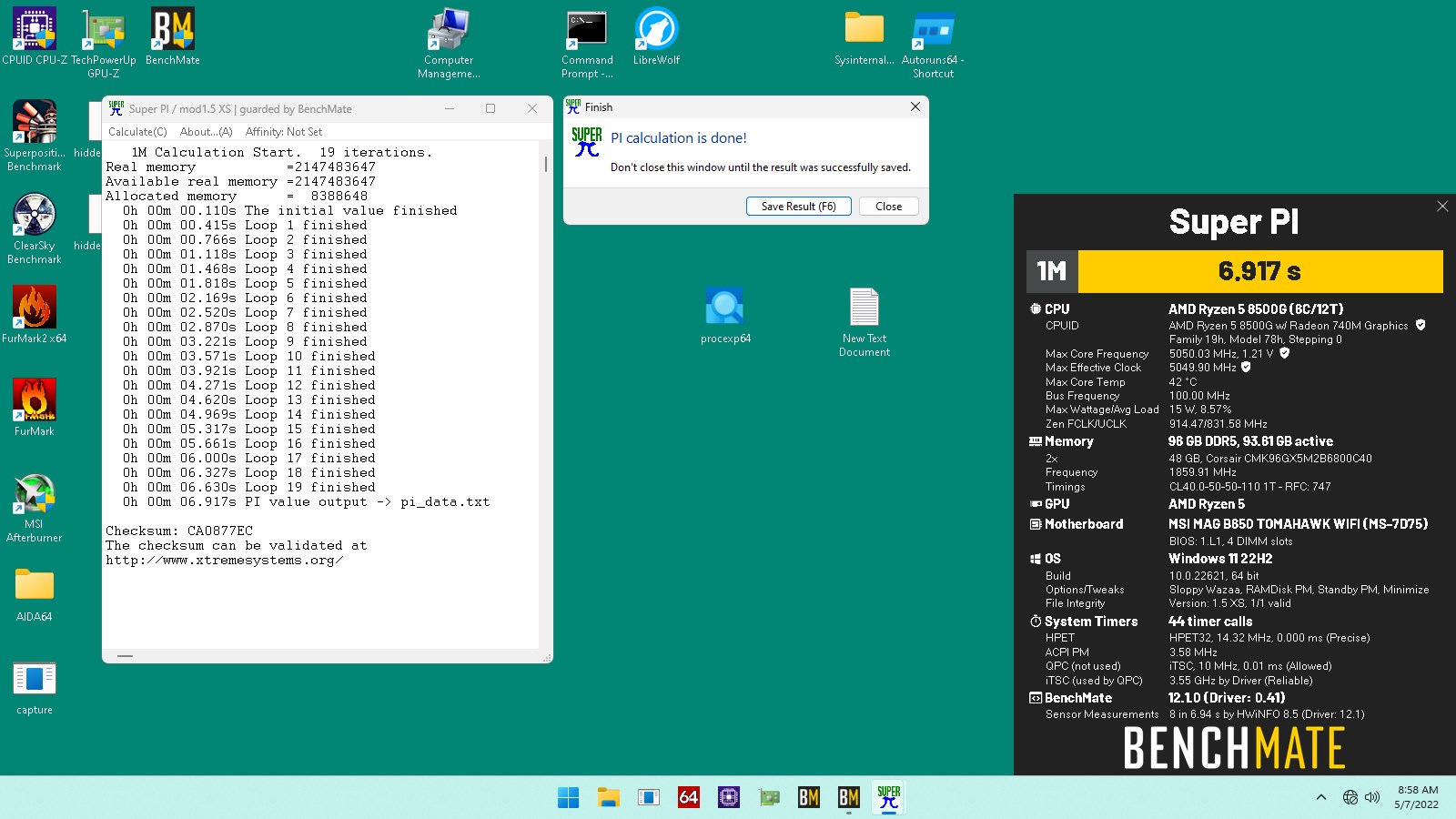Open Calculate(C) menu in Super PI
This screenshot has height=819, width=1456.
tap(137, 132)
